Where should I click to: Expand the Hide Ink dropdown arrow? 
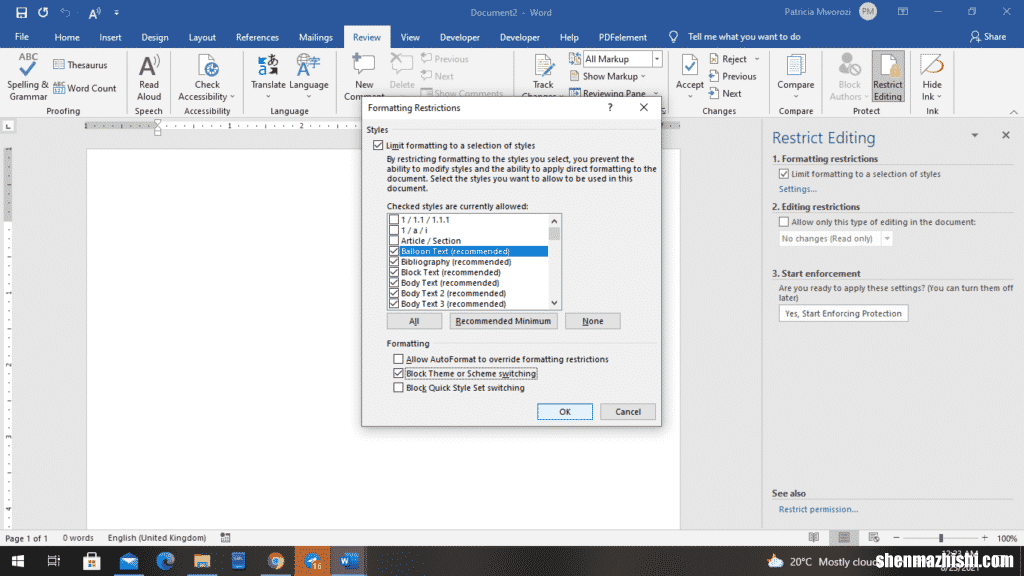[939, 97]
